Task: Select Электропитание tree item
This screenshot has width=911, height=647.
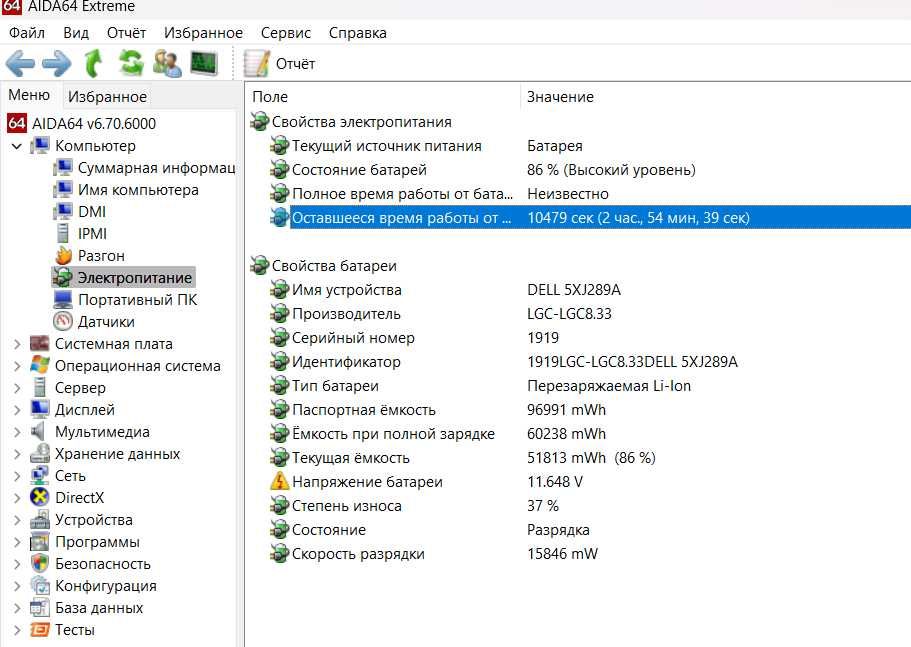Action: click(123, 278)
